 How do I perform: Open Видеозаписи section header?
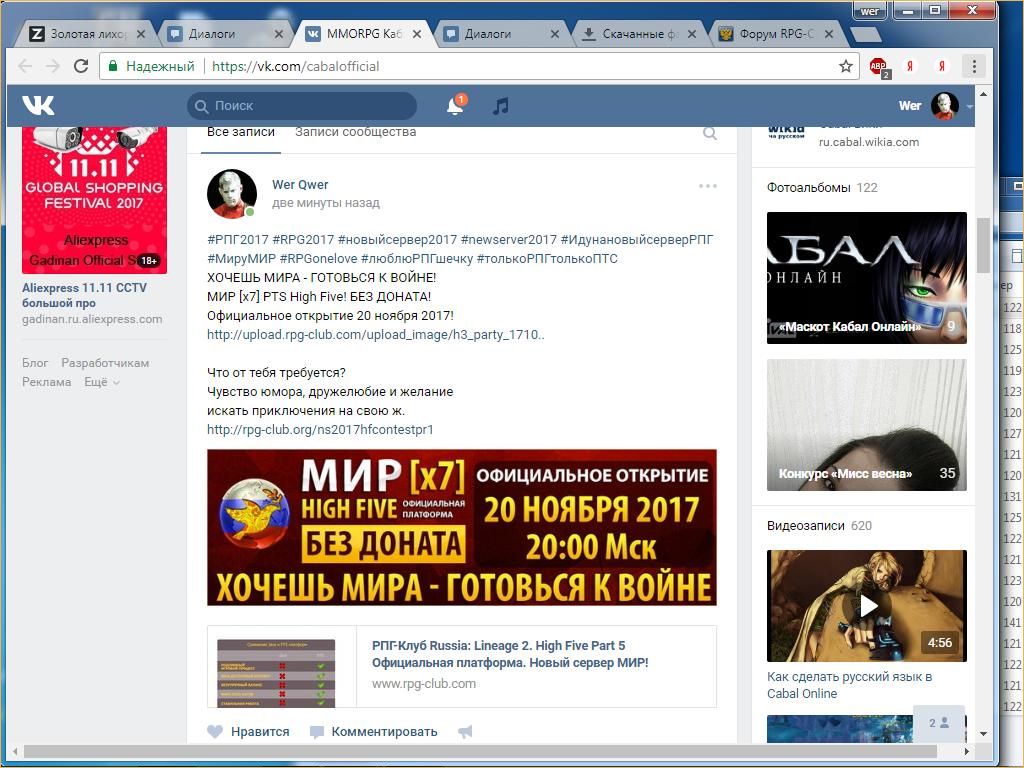(805, 526)
